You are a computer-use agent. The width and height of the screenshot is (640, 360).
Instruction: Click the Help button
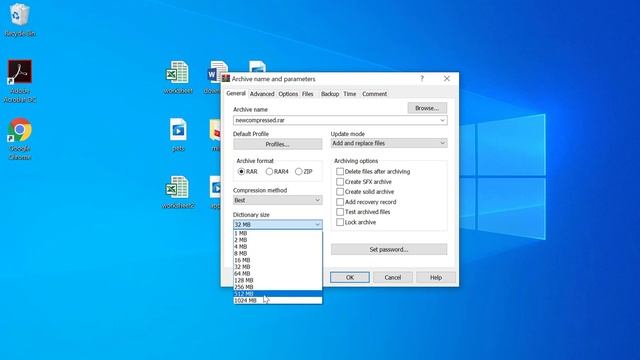pos(436,277)
